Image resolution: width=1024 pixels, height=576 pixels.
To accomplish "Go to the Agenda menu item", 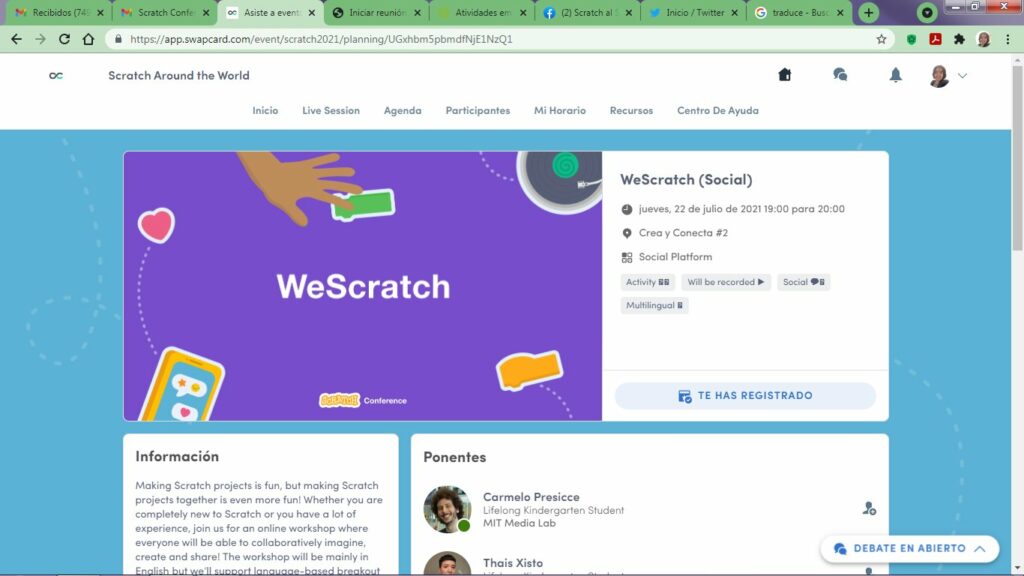I will pyautogui.click(x=402, y=110).
